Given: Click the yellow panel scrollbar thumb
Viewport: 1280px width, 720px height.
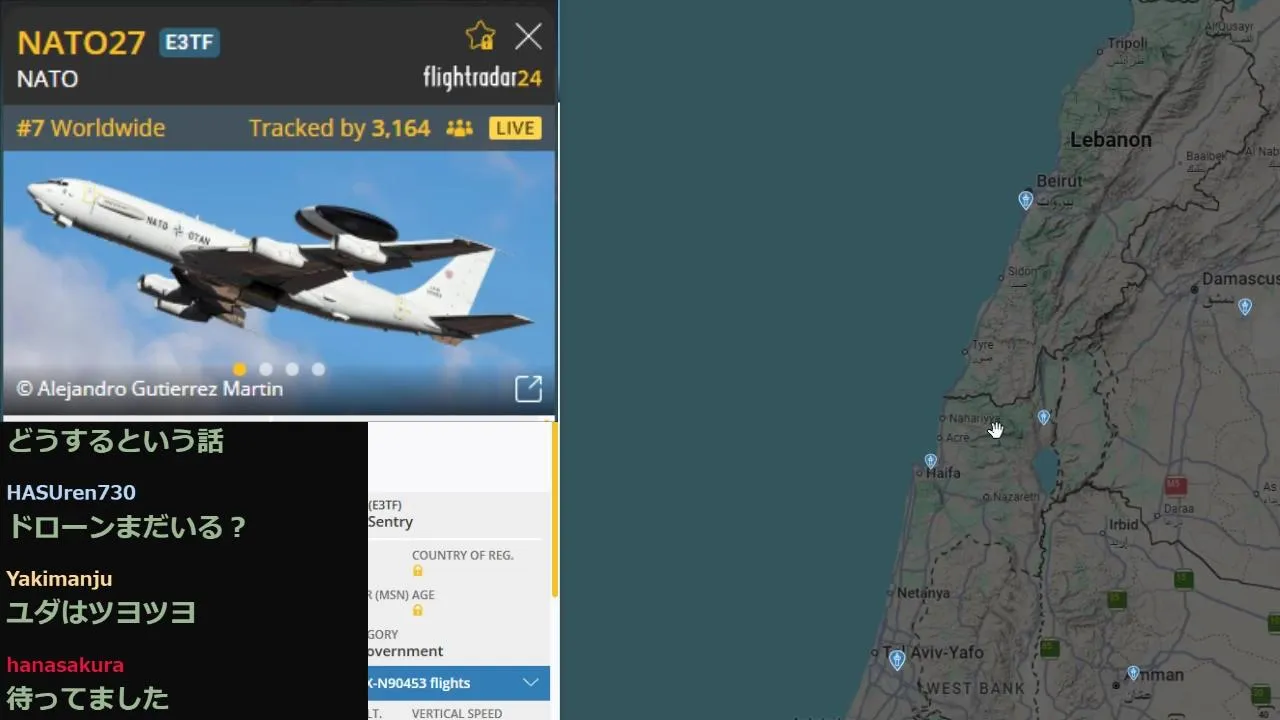Looking at the screenshot, I should [555, 510].
